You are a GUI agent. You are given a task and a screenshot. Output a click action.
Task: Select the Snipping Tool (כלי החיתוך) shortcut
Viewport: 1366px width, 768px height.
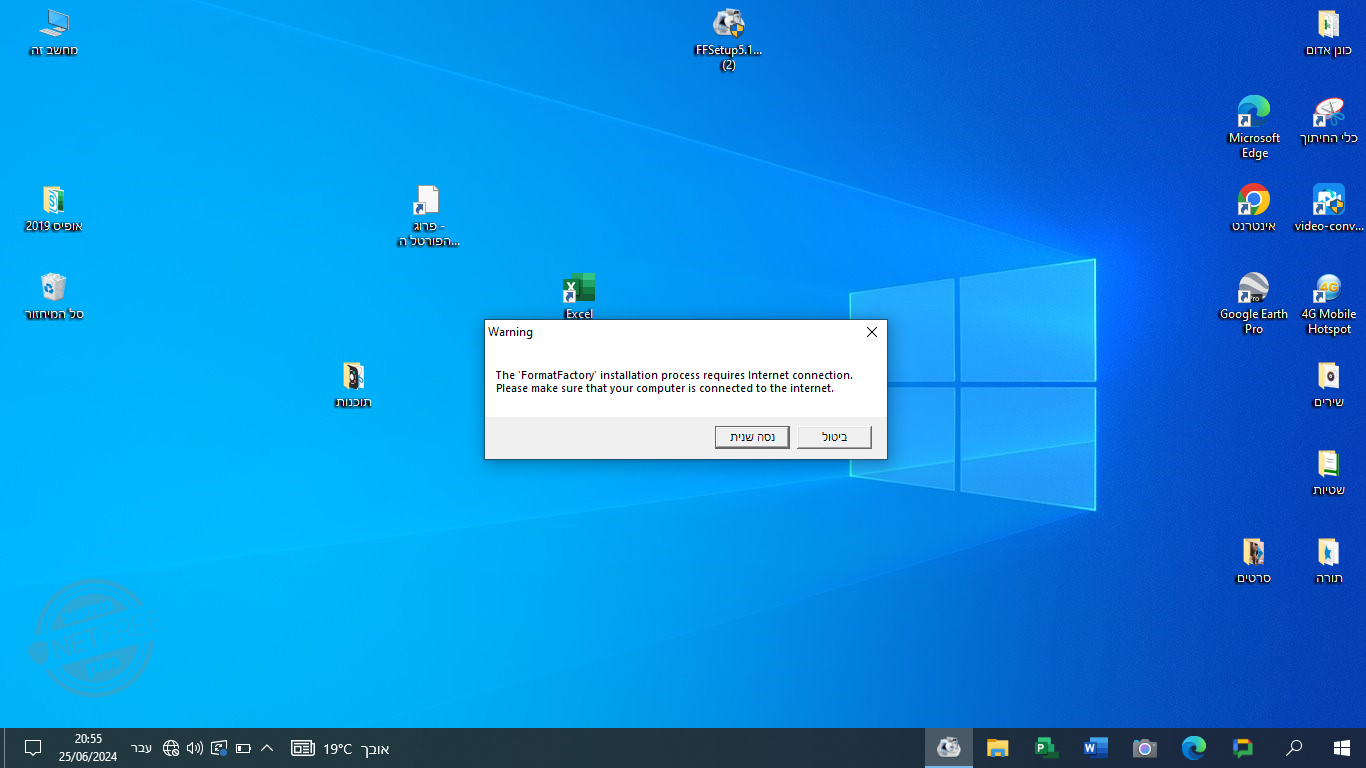1328,121
